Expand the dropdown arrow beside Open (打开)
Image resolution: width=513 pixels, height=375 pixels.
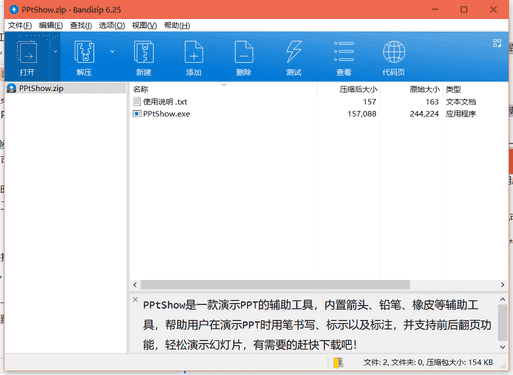tap(55, 52)
